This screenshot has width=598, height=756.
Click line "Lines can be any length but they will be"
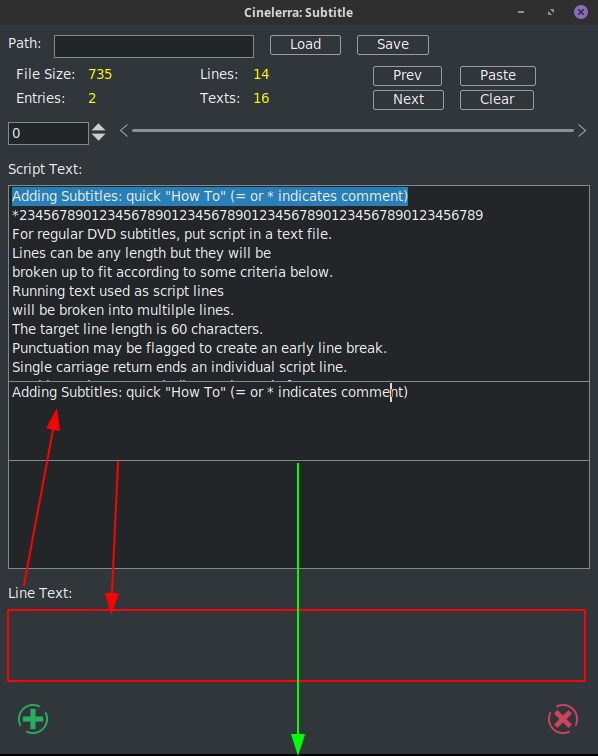tap(141, 253)
